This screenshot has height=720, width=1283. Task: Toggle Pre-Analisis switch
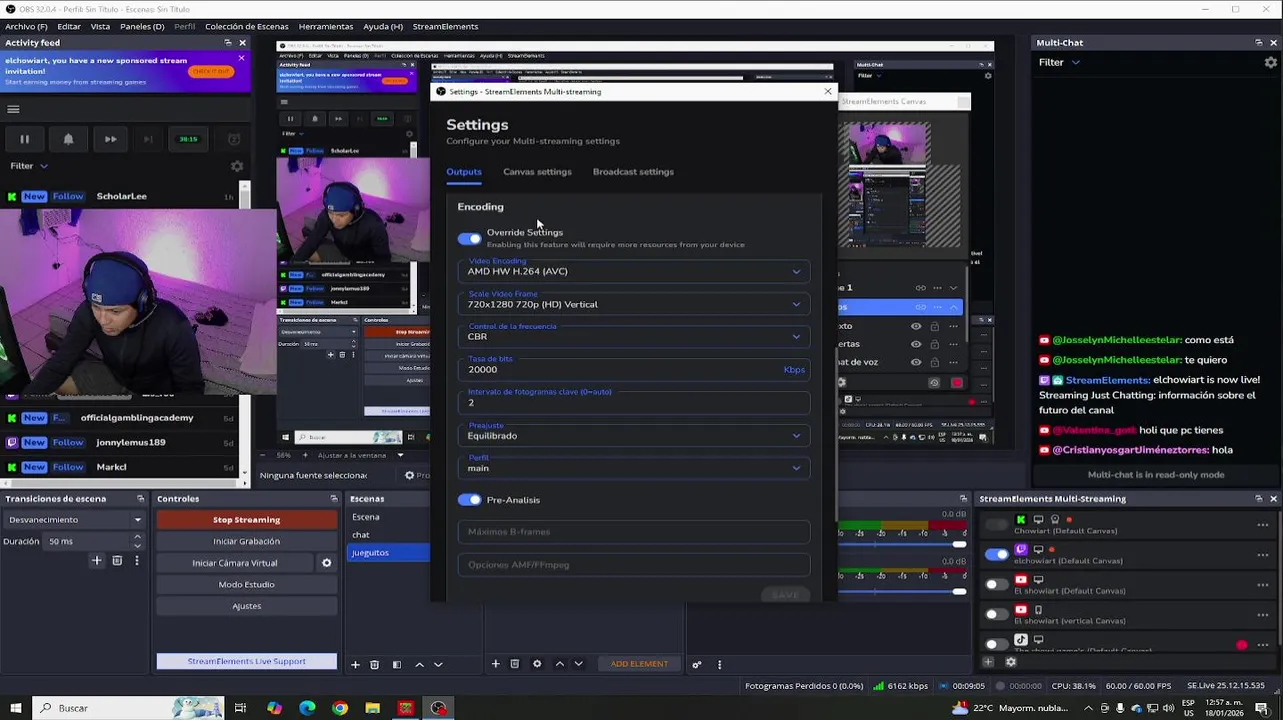469,500
